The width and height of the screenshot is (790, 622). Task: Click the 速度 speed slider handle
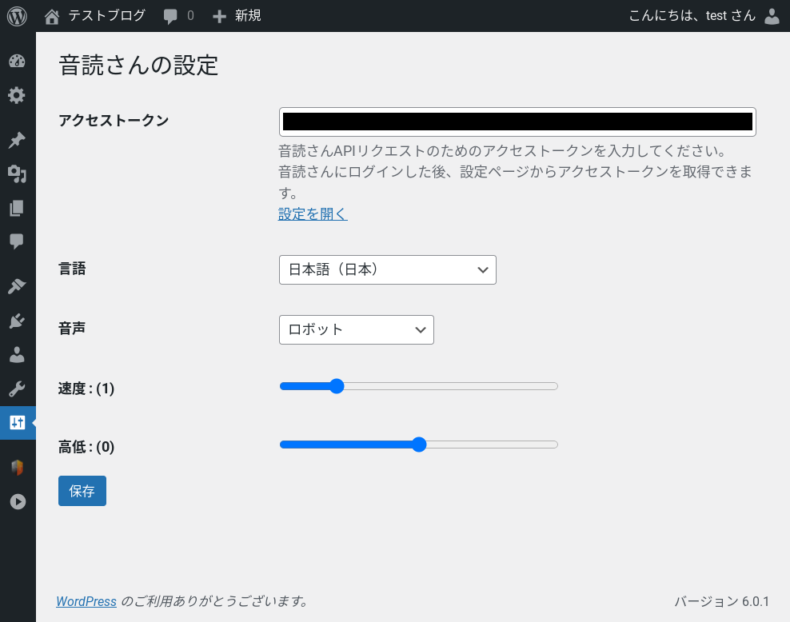click(x=336, y=386)
